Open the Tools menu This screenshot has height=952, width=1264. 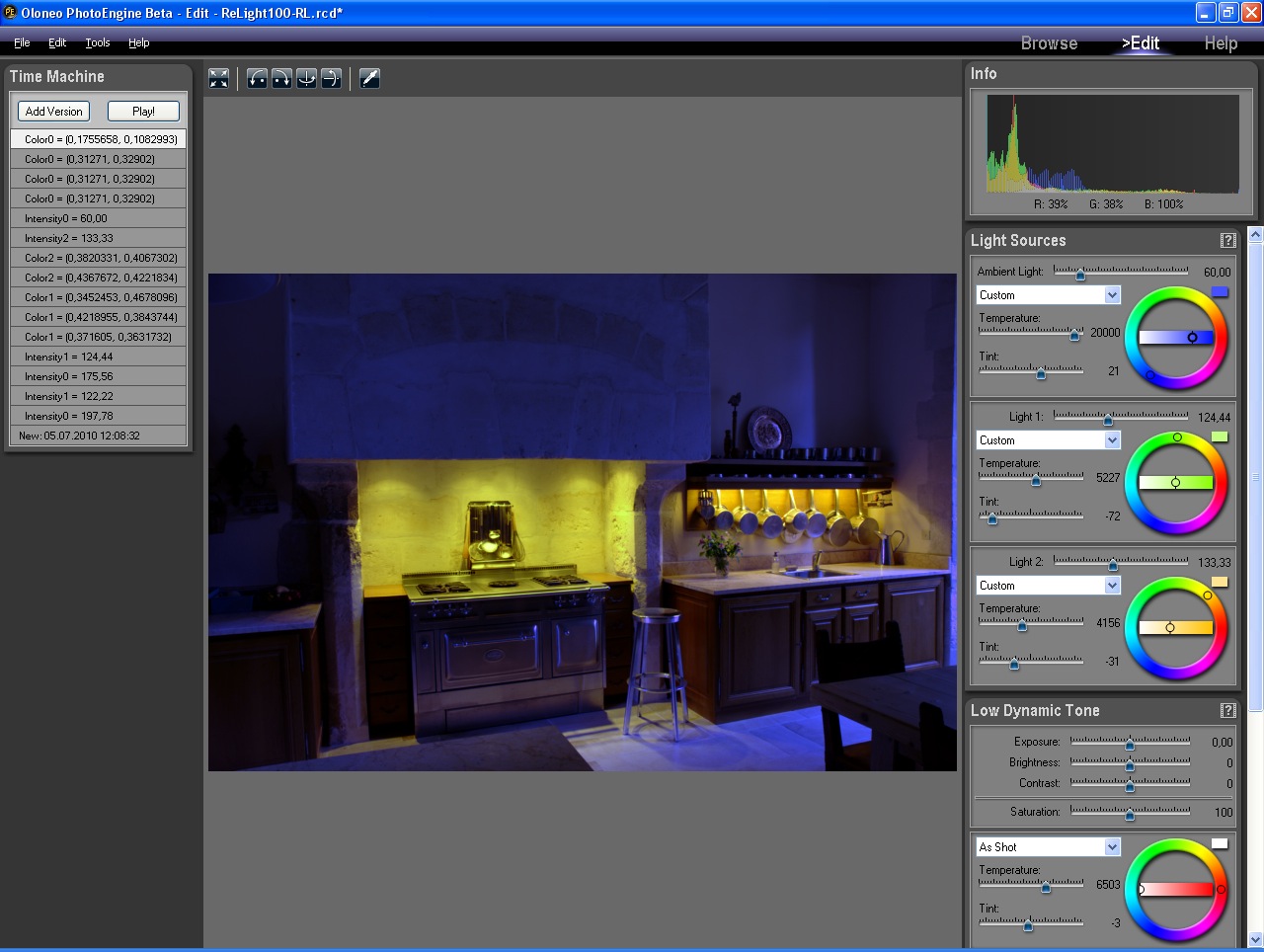[x=97, y=42]
